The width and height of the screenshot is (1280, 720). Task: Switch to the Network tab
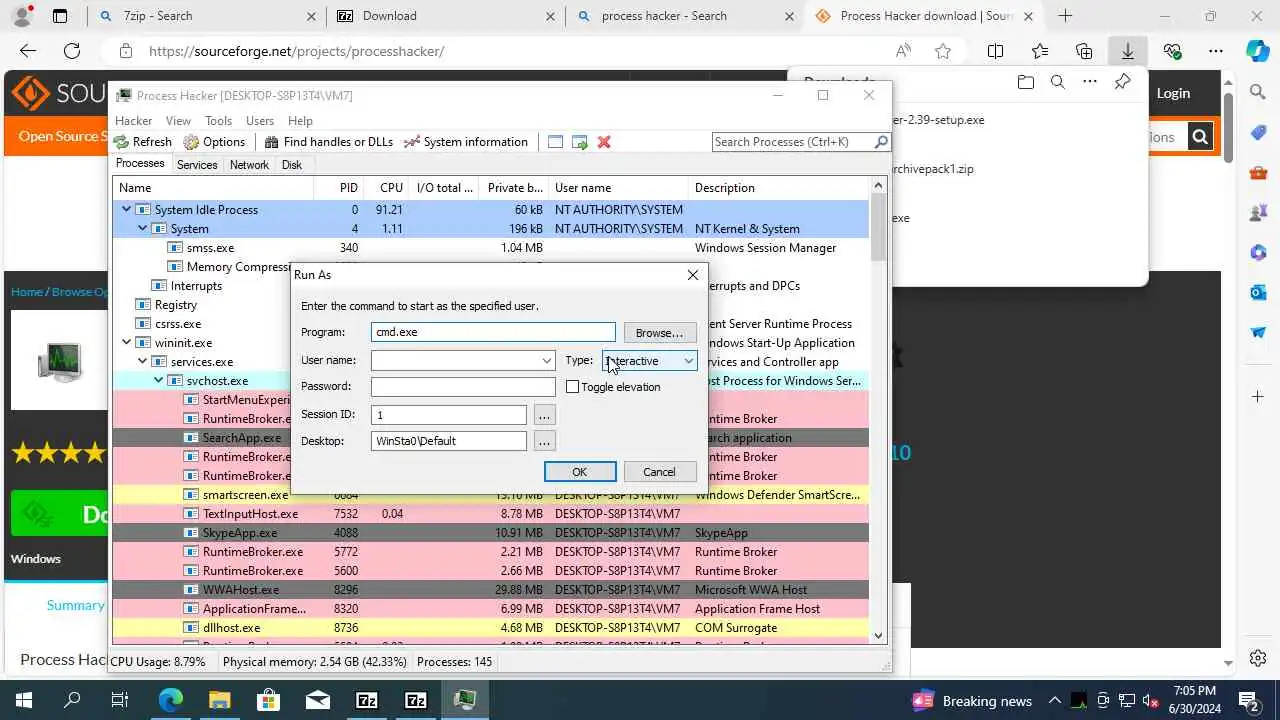pyautogui.click(x=249, y=165)
